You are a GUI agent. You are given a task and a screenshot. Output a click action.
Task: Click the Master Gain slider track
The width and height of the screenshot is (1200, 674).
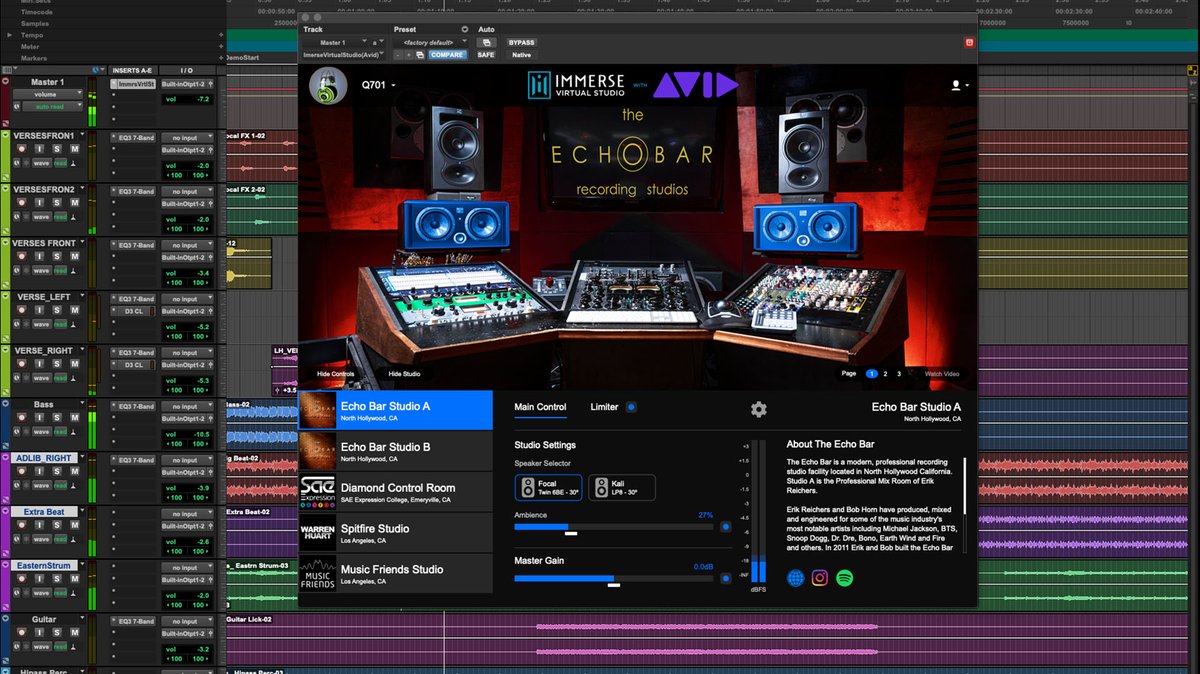point(614,578)
